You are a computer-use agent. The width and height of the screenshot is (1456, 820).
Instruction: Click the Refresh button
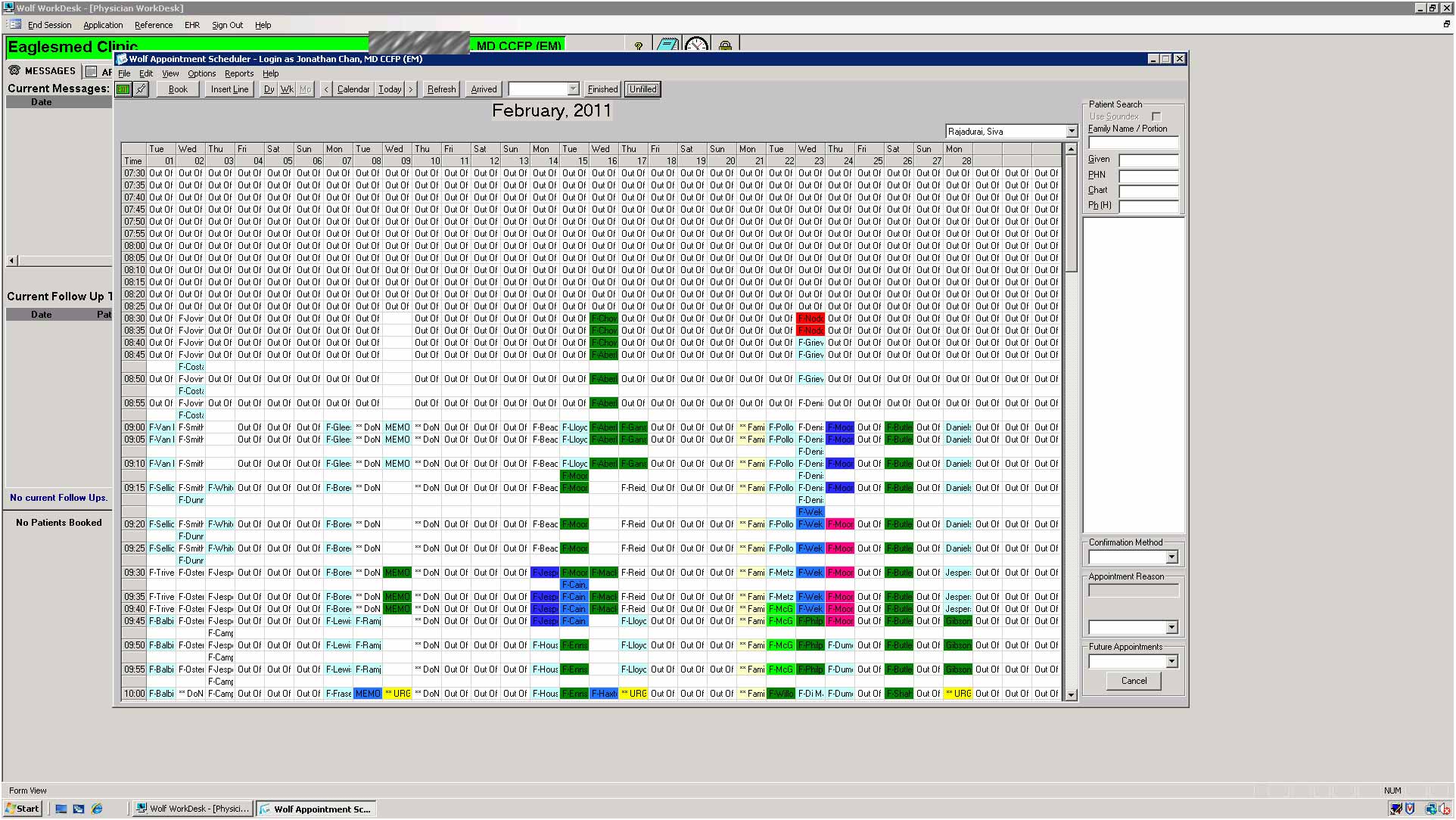441,89
